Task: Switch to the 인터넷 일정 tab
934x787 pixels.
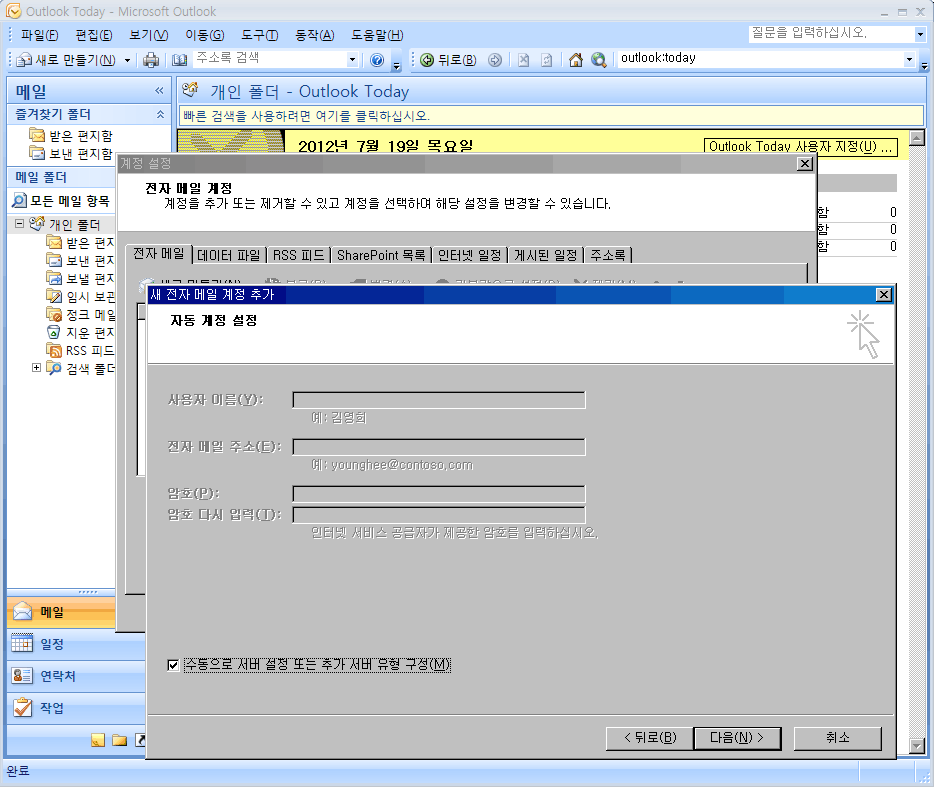Action: 469,255
